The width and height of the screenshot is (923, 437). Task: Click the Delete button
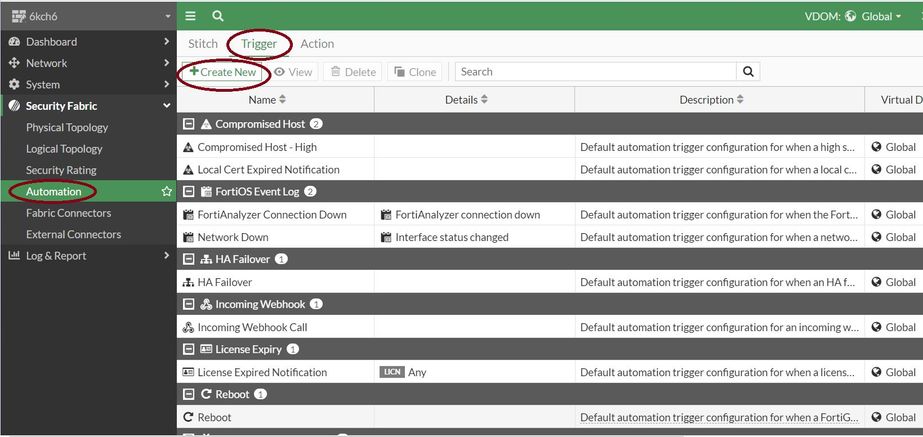click(353, 72)
